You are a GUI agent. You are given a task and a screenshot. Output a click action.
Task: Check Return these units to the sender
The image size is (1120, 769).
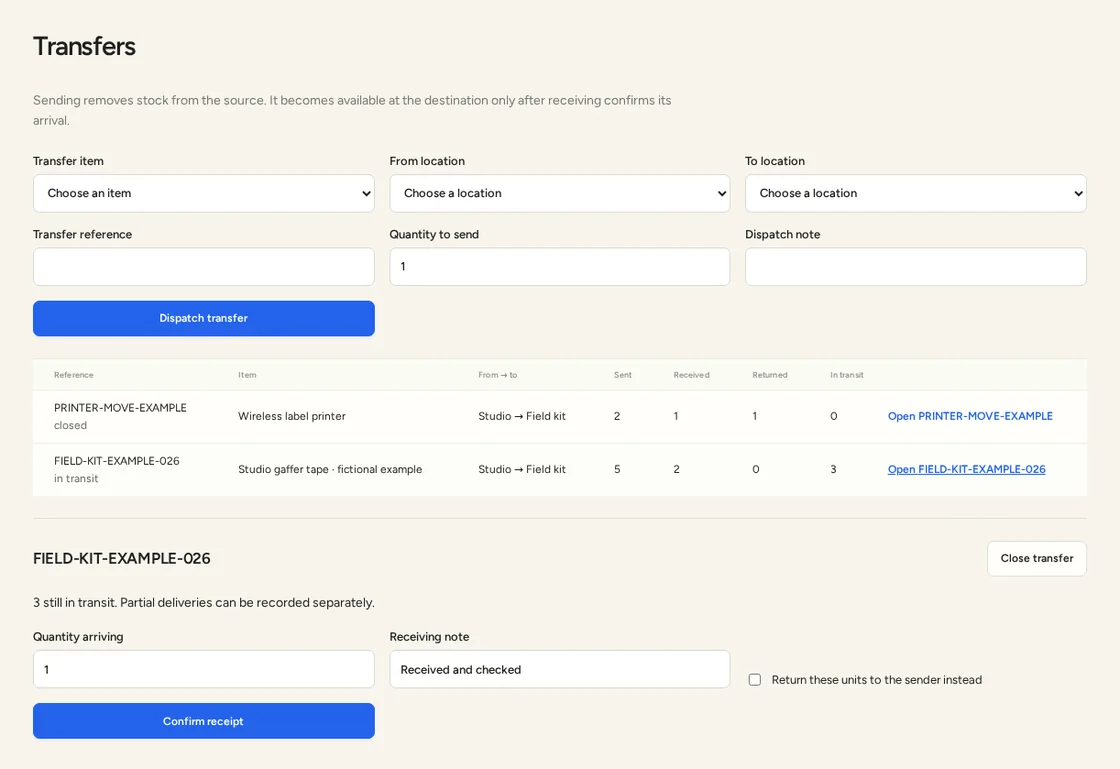[755, 680]
